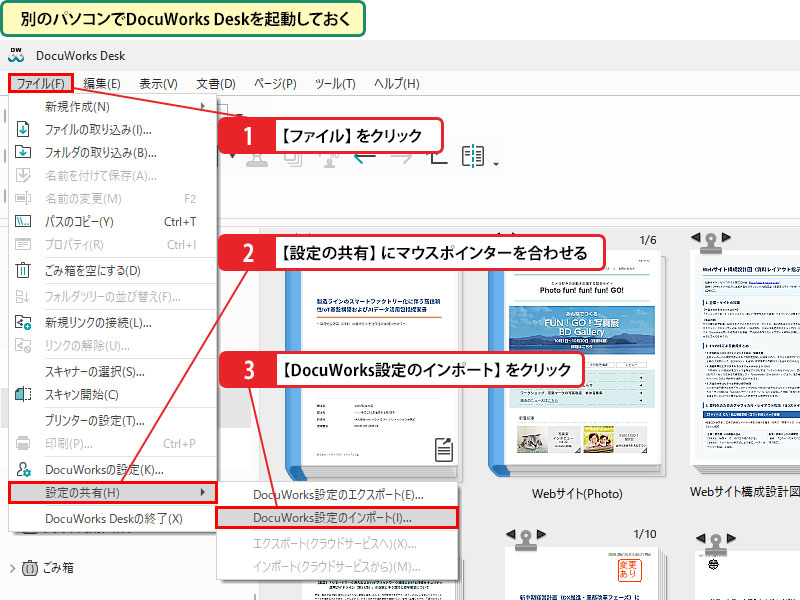The height and width of the screenshot is (600, 800).
Task: Click the scan icon beside スキャン開始
Action: pyautogui.click(x=23, y=394)
